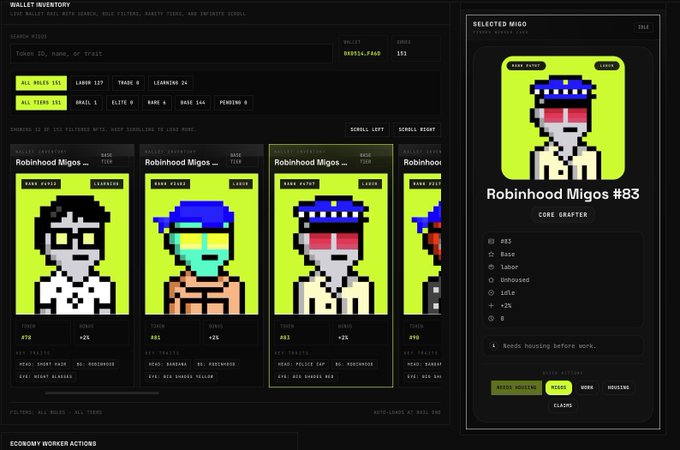The width and height of the screenshot is (680, 450).
Task: Click the token value #78
Action: 26,338
